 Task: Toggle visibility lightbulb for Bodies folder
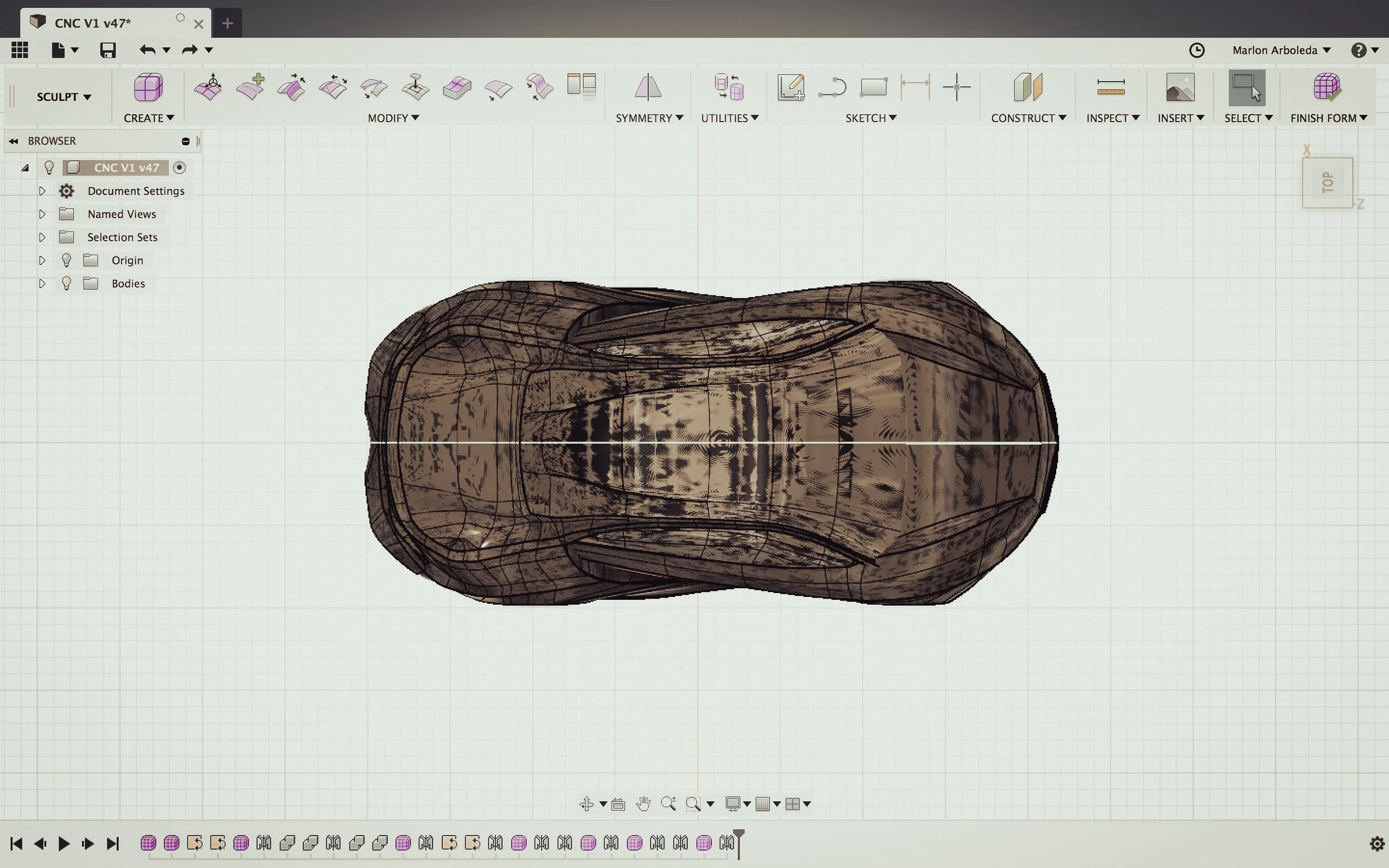click(x=67, y=284)
